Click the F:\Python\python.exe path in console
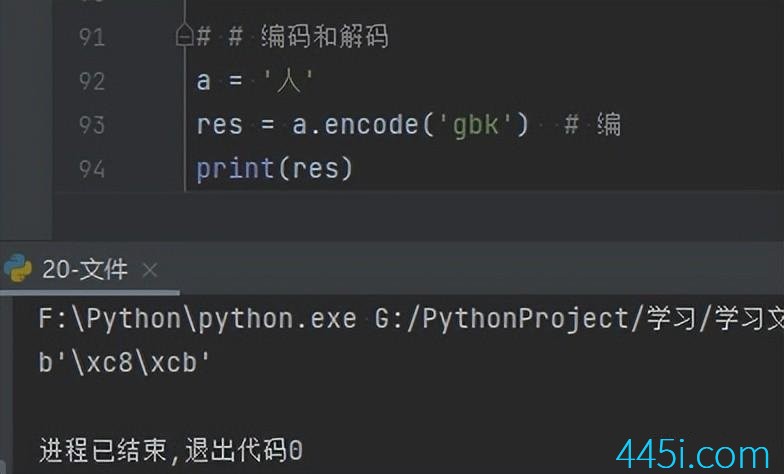Viewport: 784px width, 474px height. [198, 318]
